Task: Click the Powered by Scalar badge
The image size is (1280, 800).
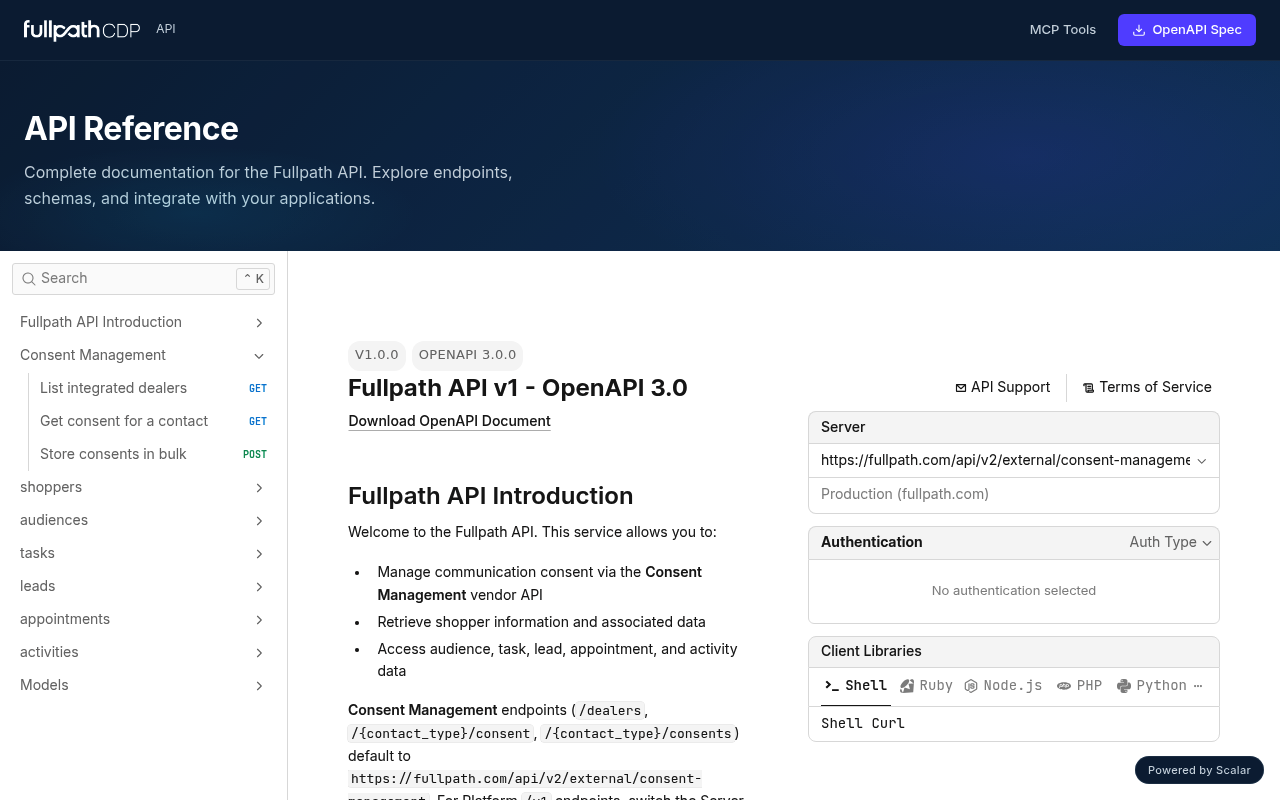Action: coord(1199,770)
